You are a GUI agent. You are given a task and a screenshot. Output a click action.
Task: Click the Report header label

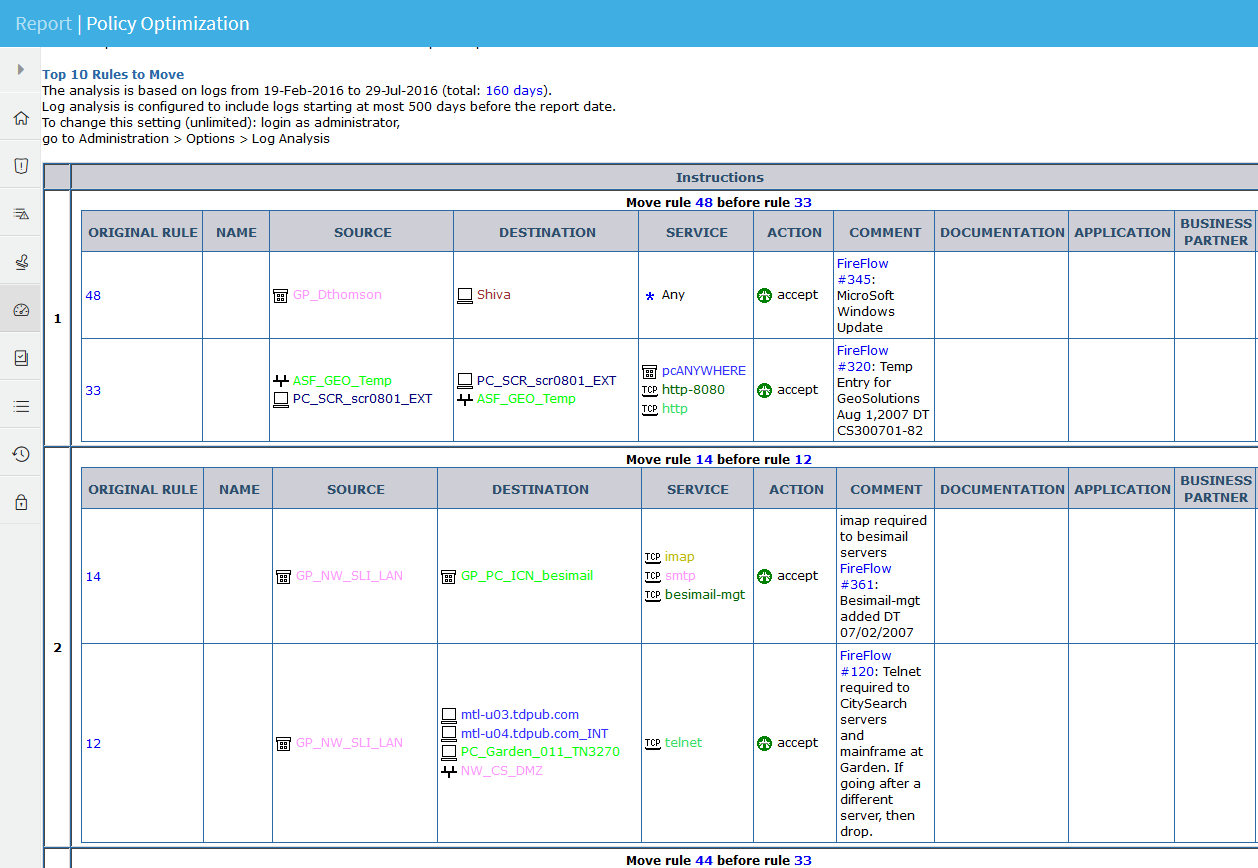click(x=43, y=23)
